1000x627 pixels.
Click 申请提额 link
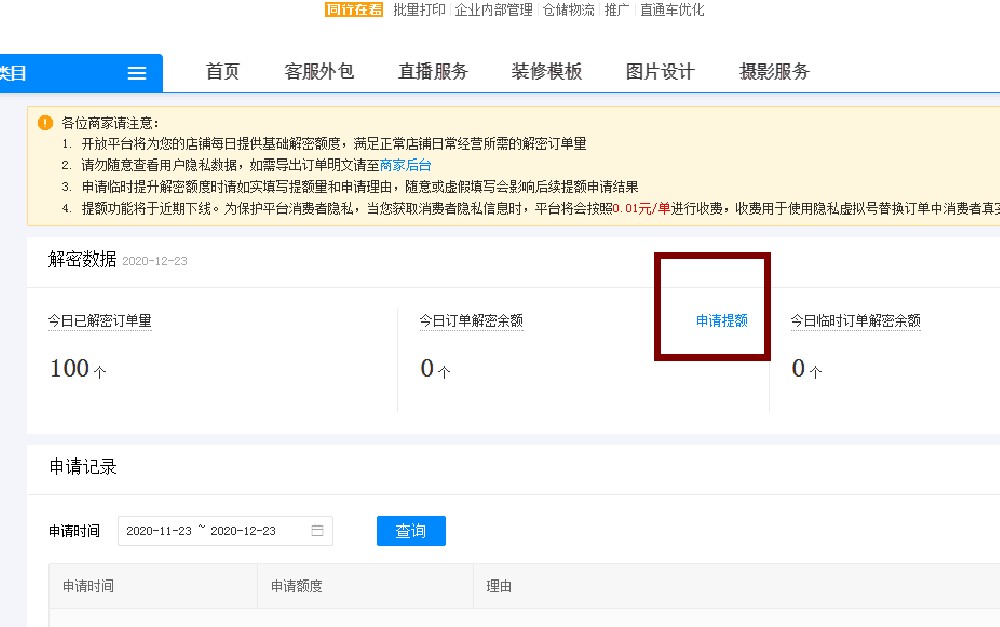tap(721, 320)
